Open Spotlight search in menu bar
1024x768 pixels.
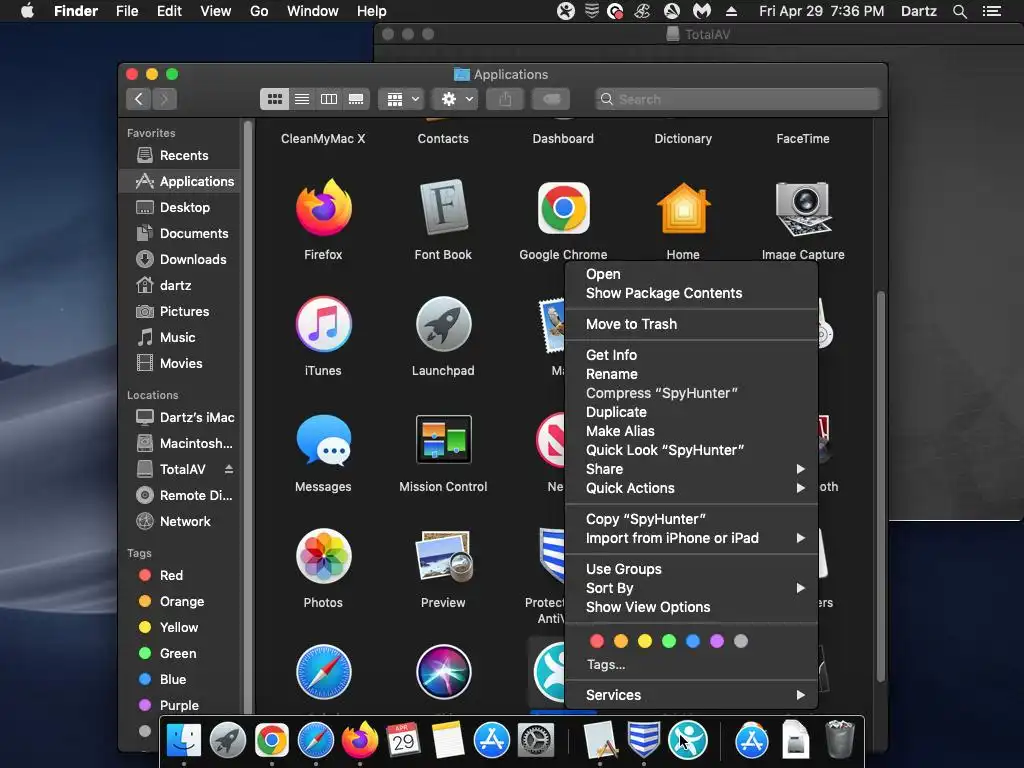(x=959, y=11)
